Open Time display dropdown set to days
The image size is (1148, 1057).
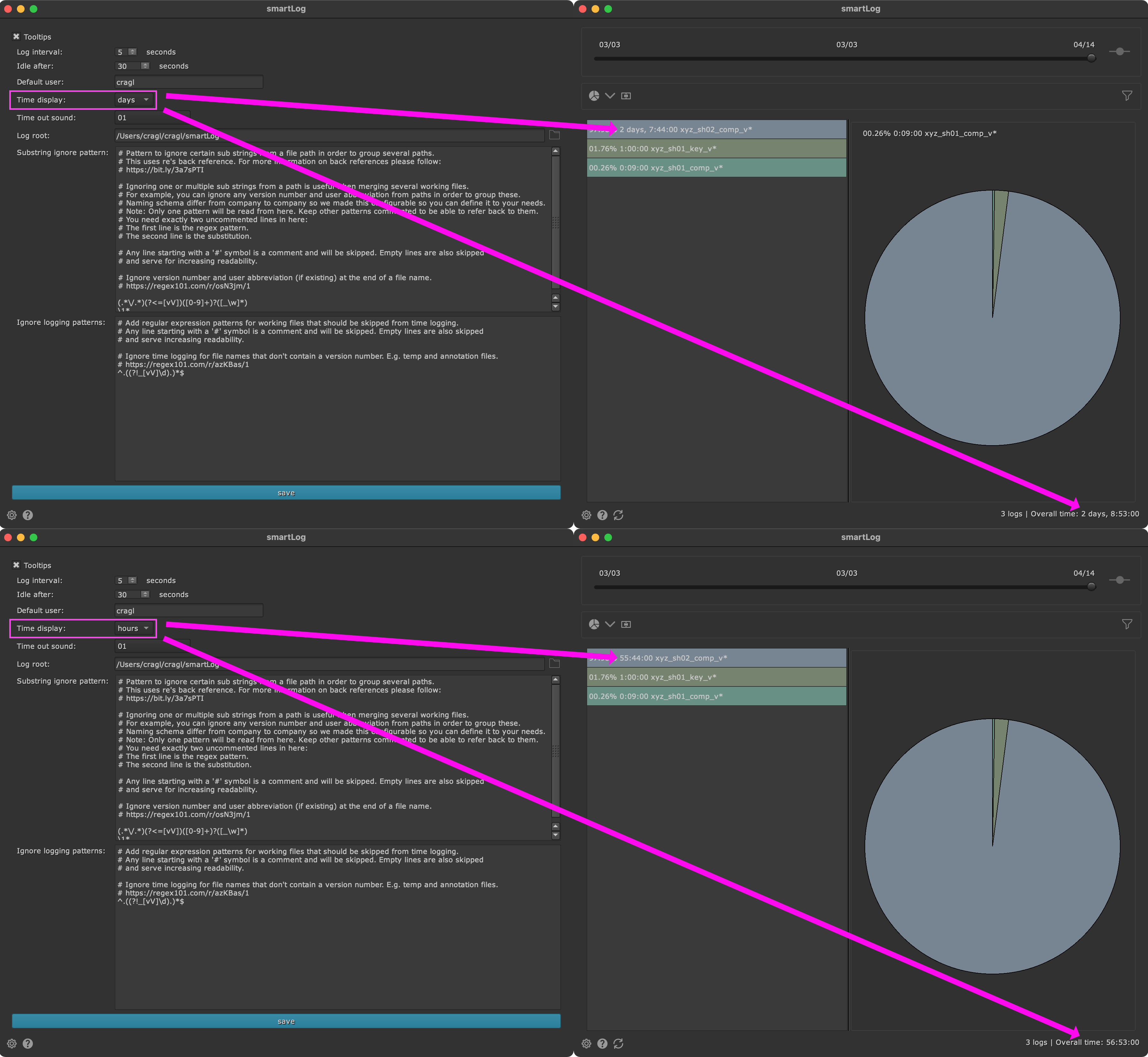(x=134, y=100)
